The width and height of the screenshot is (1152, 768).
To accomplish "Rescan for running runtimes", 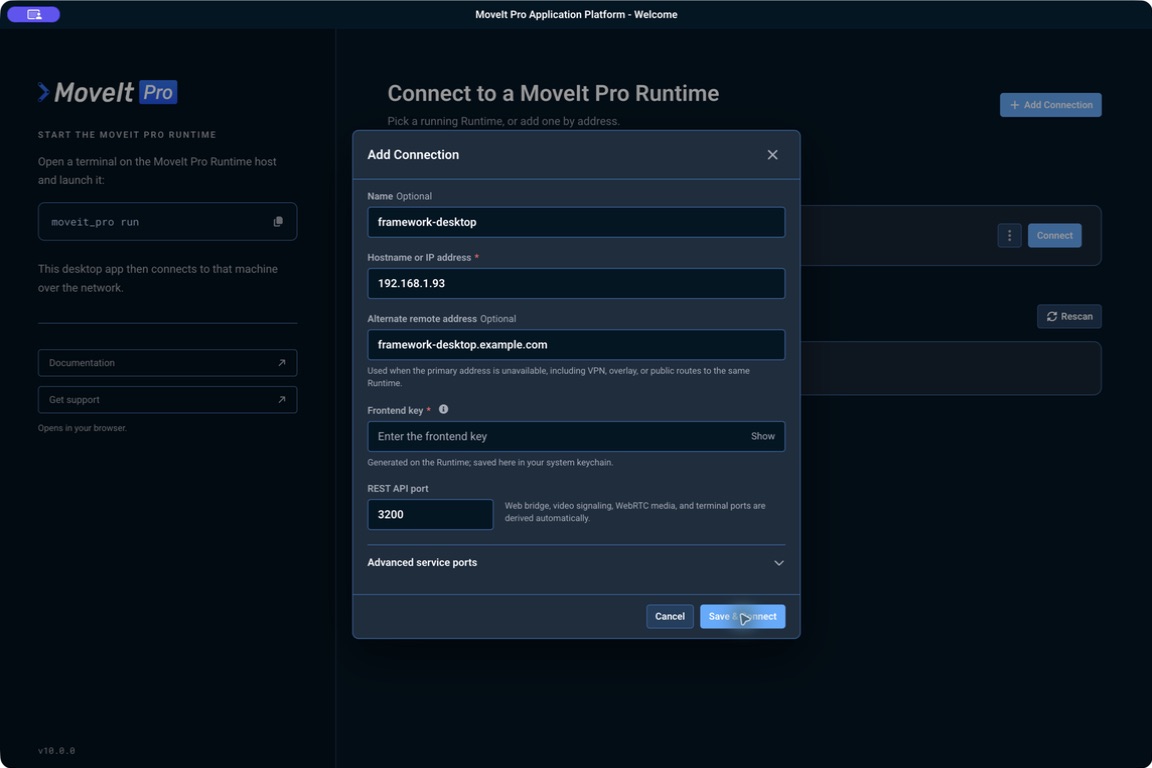I will tap(1069, 316).
